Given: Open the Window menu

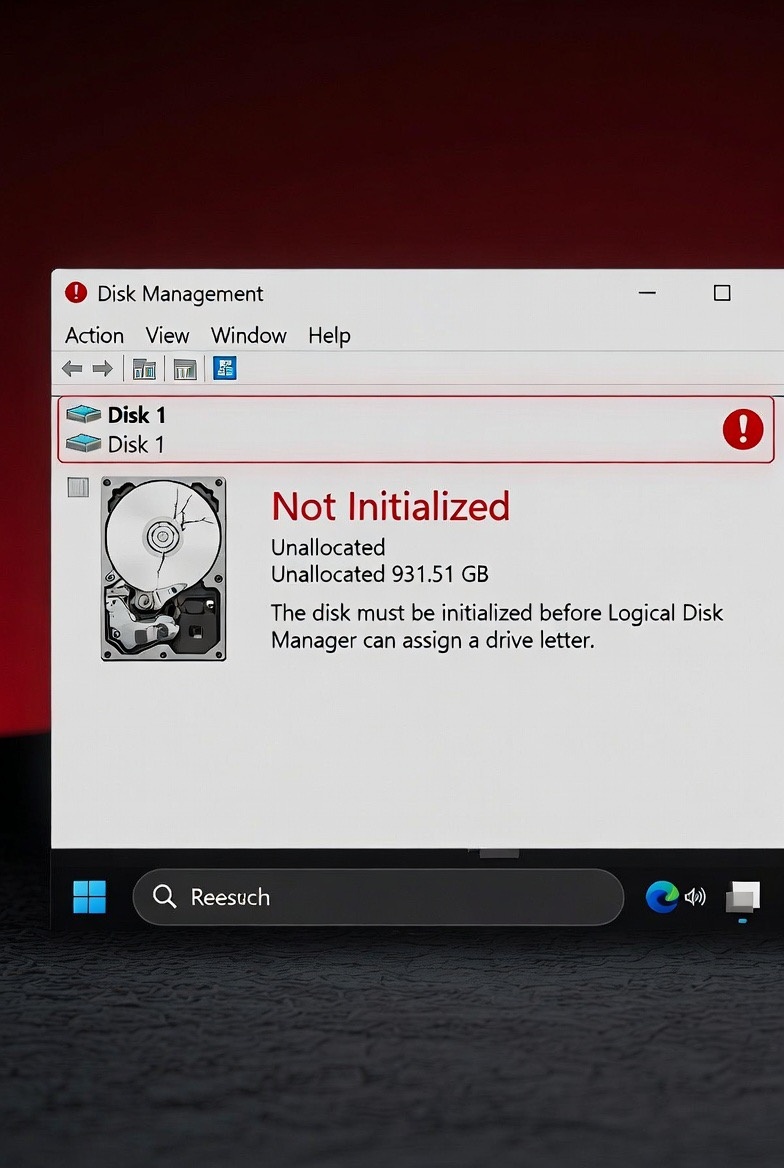Looking at the screenshot, I should 249,335.
